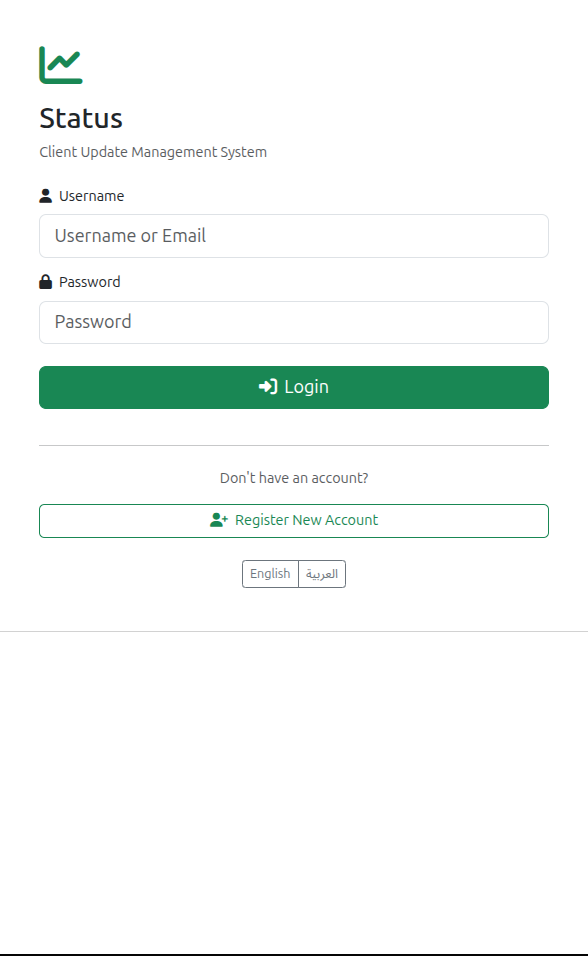Click the "Don't have an account?" text
Image resolution: width=588 pixels, height=956 pixels.
[x=294, y=477]
